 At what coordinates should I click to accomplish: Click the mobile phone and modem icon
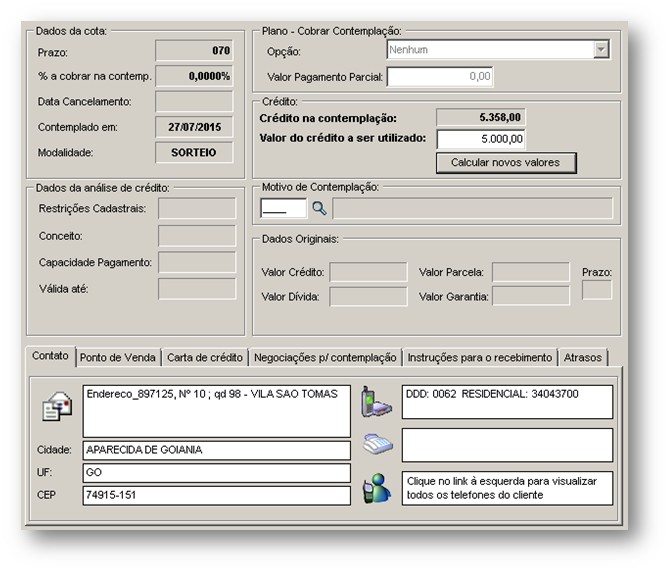click(x=376, y=402)
